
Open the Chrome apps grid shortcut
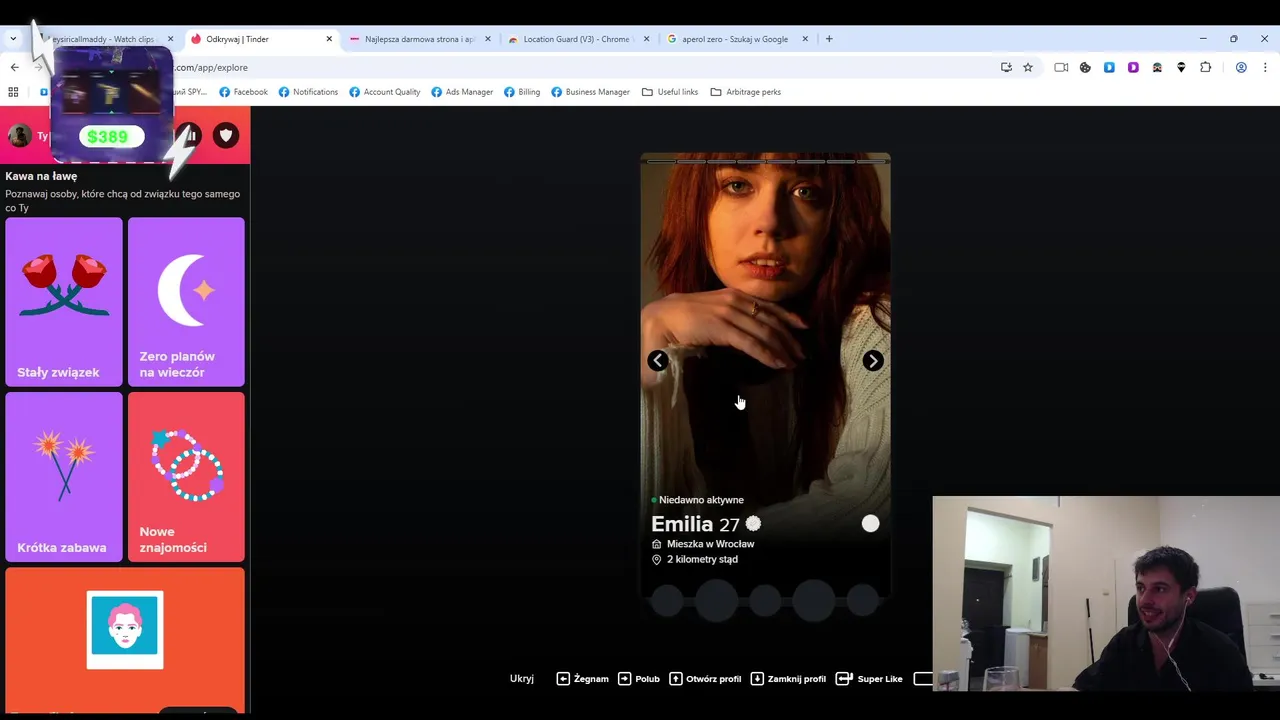tap(13, 92)
